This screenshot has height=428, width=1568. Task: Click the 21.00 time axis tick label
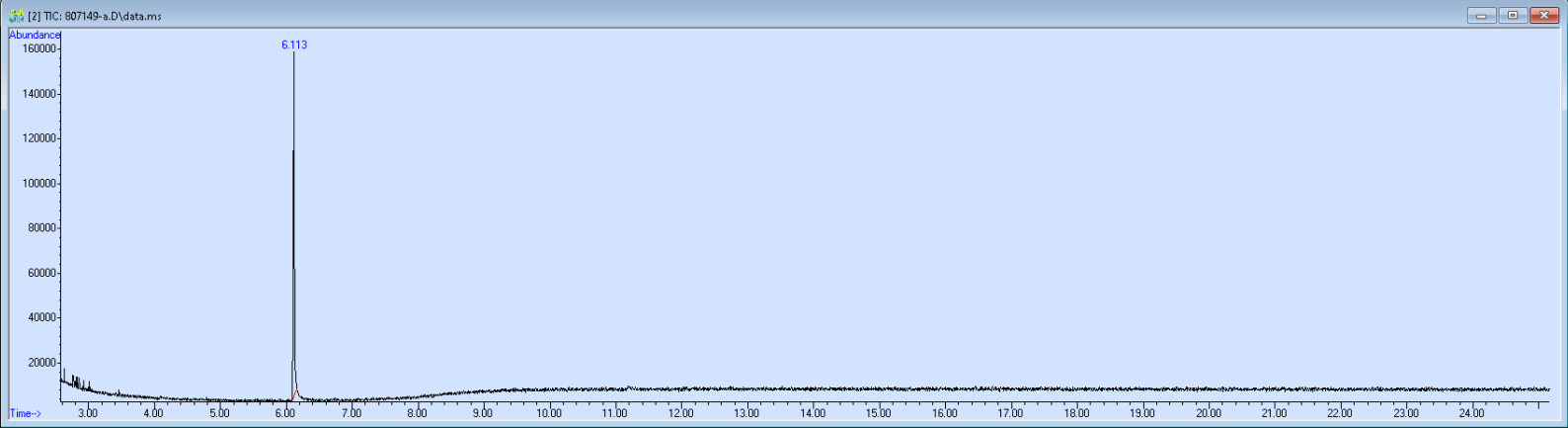[1274, 413]
